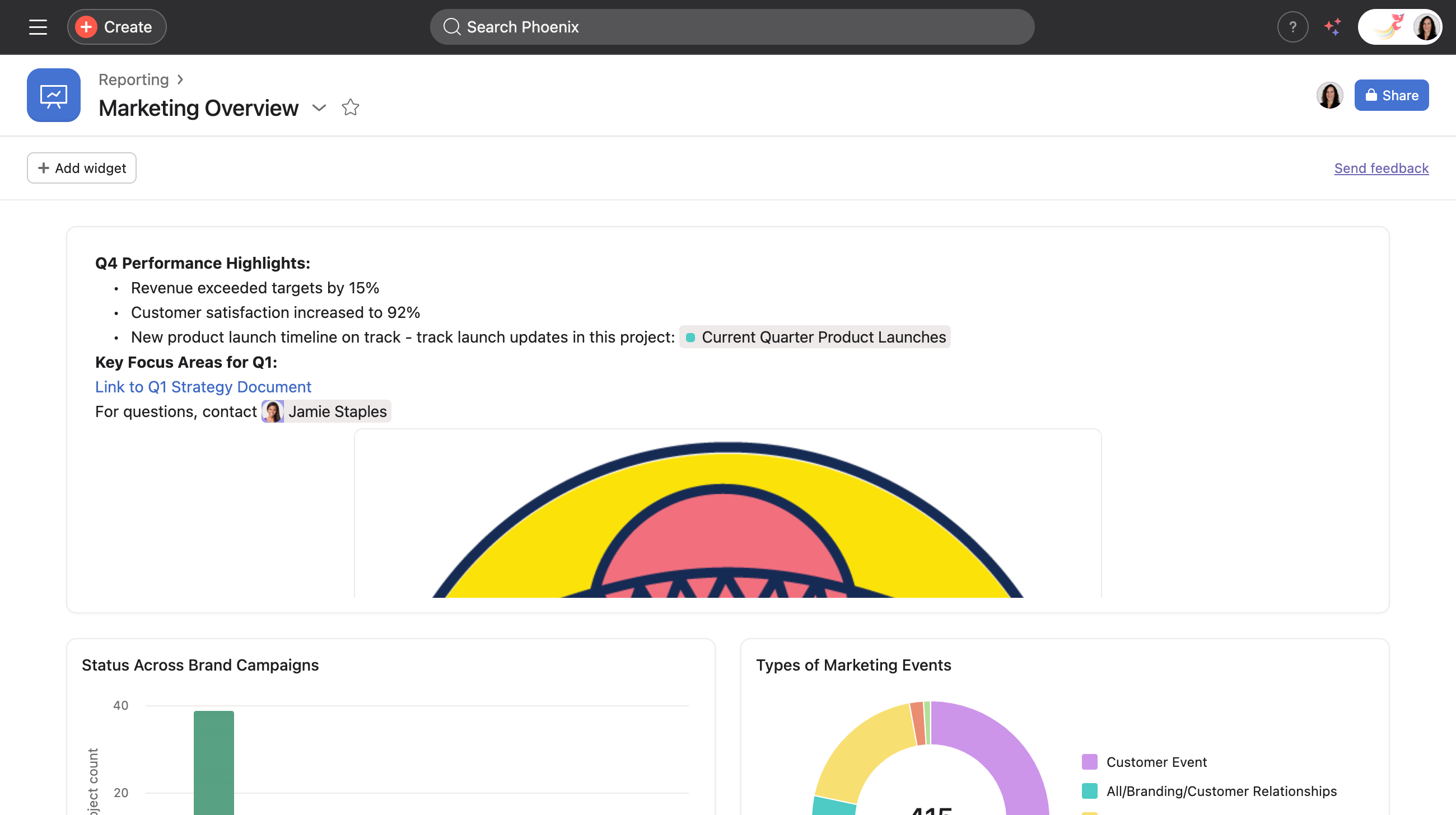
Task: Open the Current Quarter Product Launches project
Action: [814, 337]
